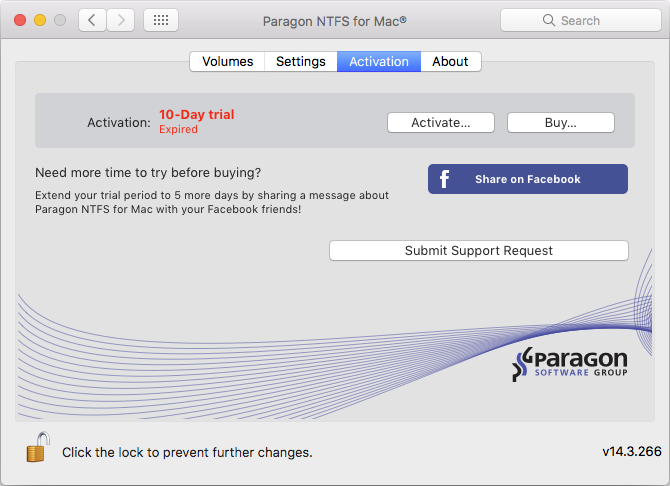Click the Facebook f logo

pyautogui.click(x=444, y=179)
